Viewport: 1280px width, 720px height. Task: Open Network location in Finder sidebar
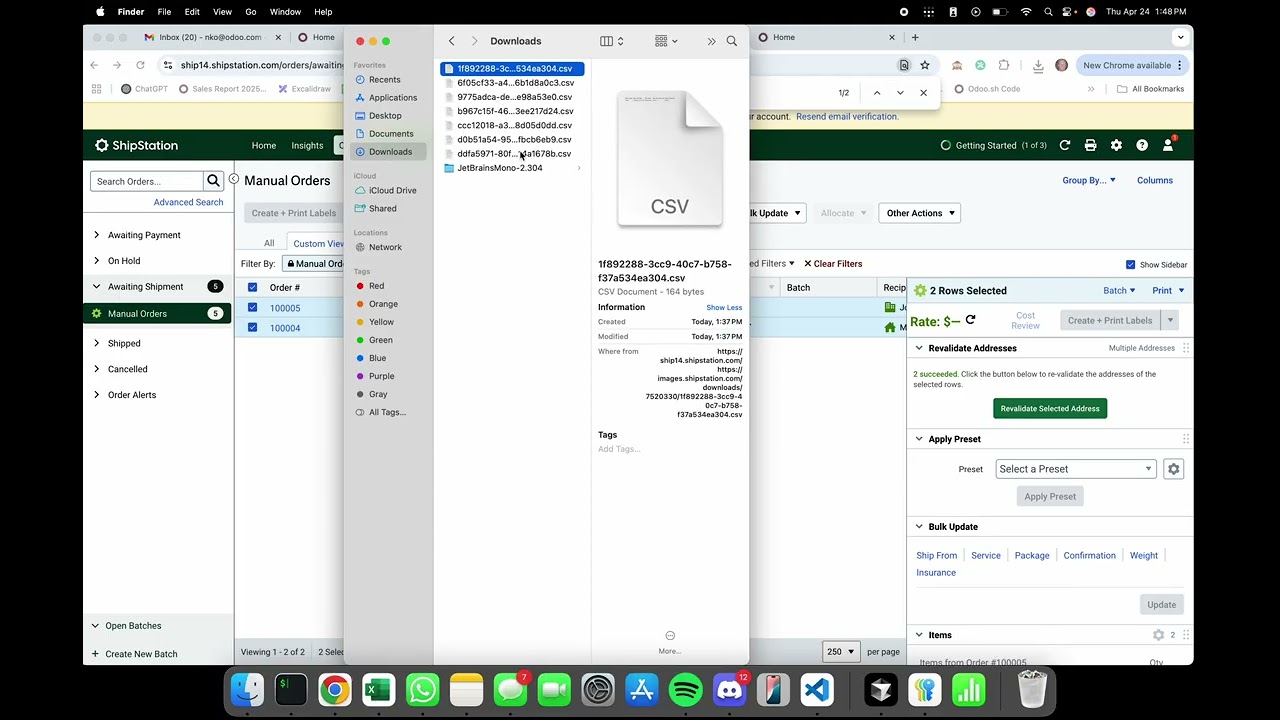coord(386,247)
